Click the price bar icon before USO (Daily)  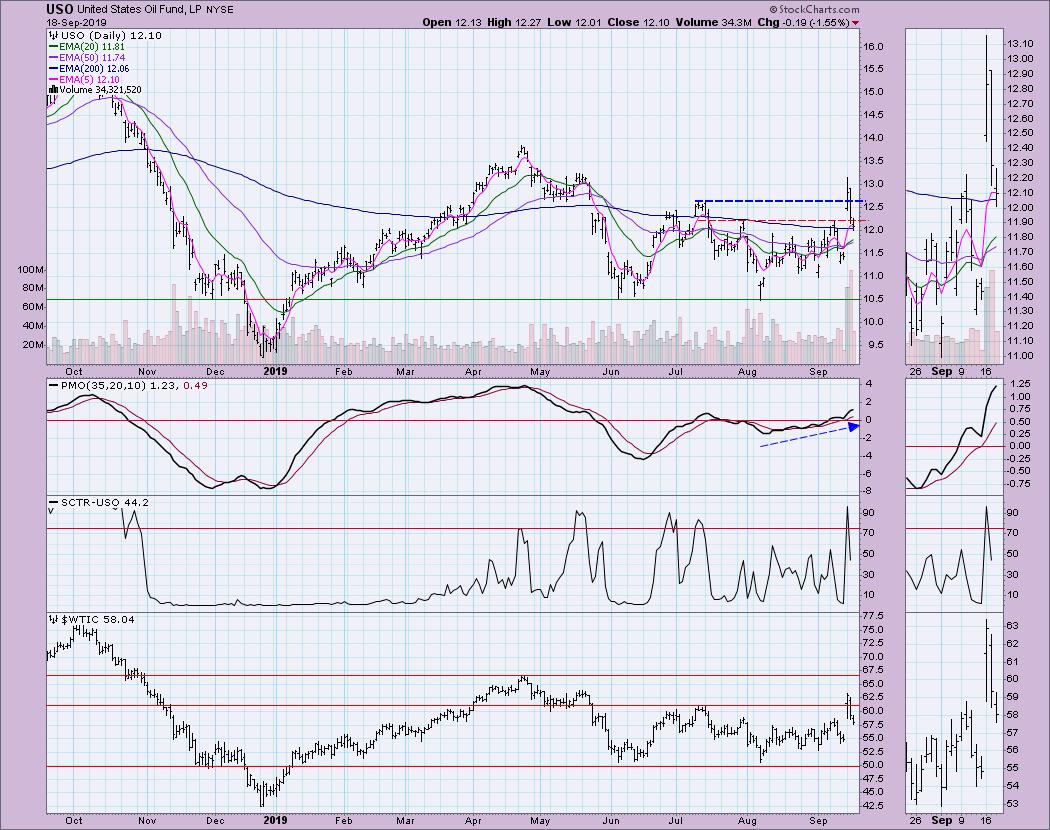(x=53, y=36)
